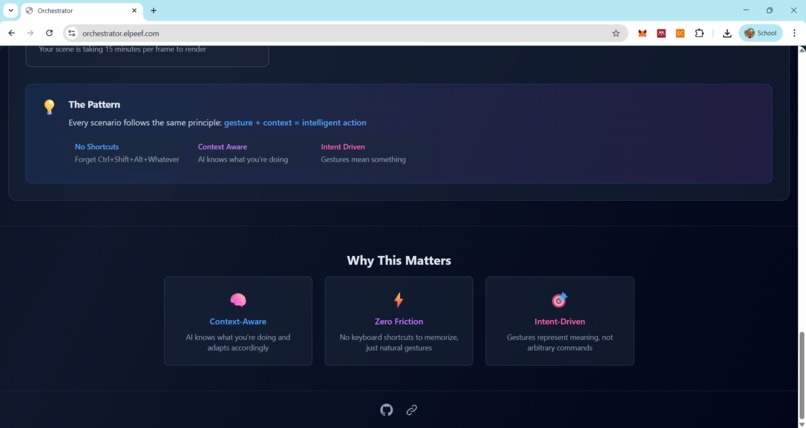Screen dimensions: 806x428
Task: Click 'Gestures represent meaning' description
Action: (559, 342)
